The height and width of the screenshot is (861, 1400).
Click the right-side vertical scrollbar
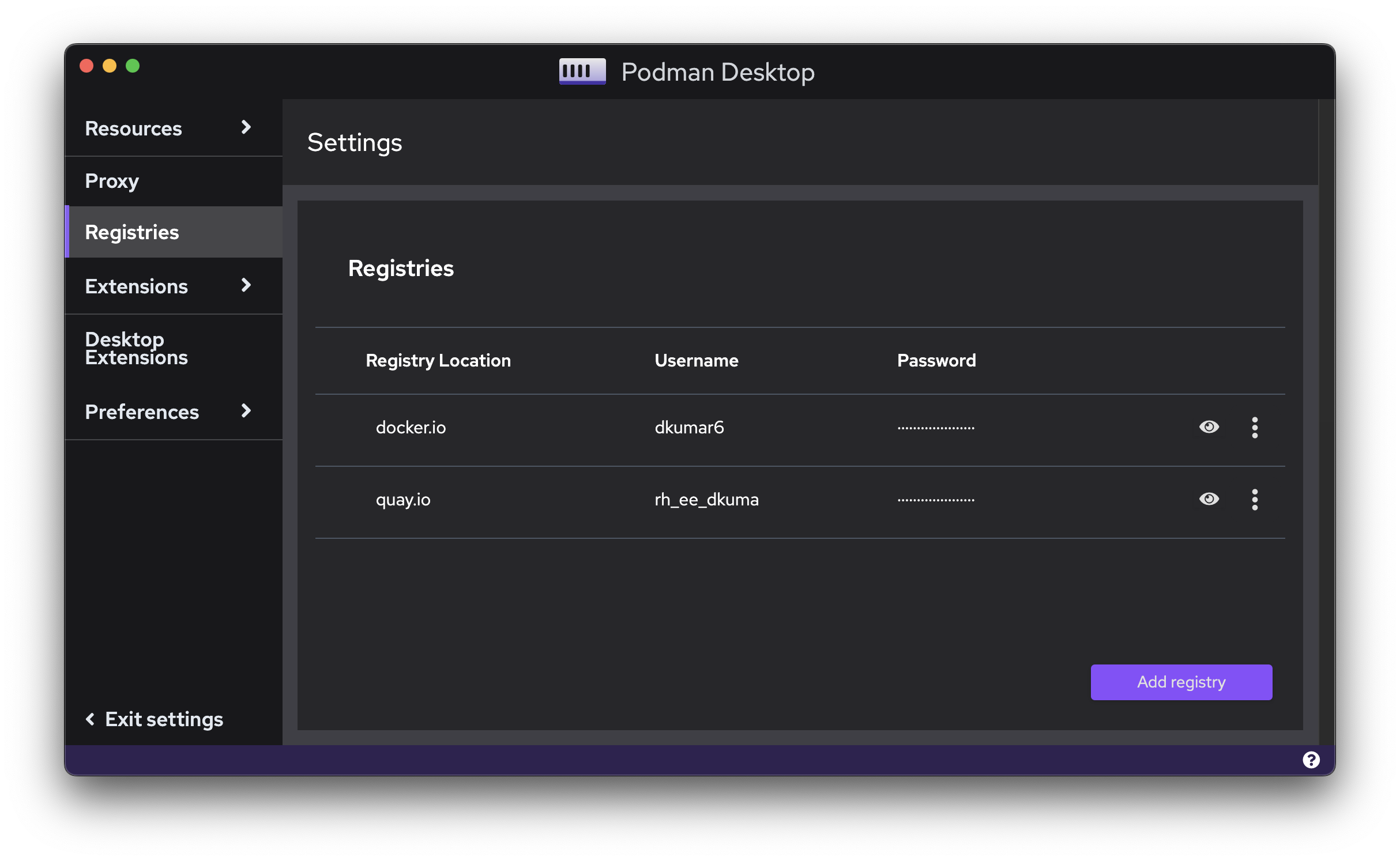tap(1326, 421)
